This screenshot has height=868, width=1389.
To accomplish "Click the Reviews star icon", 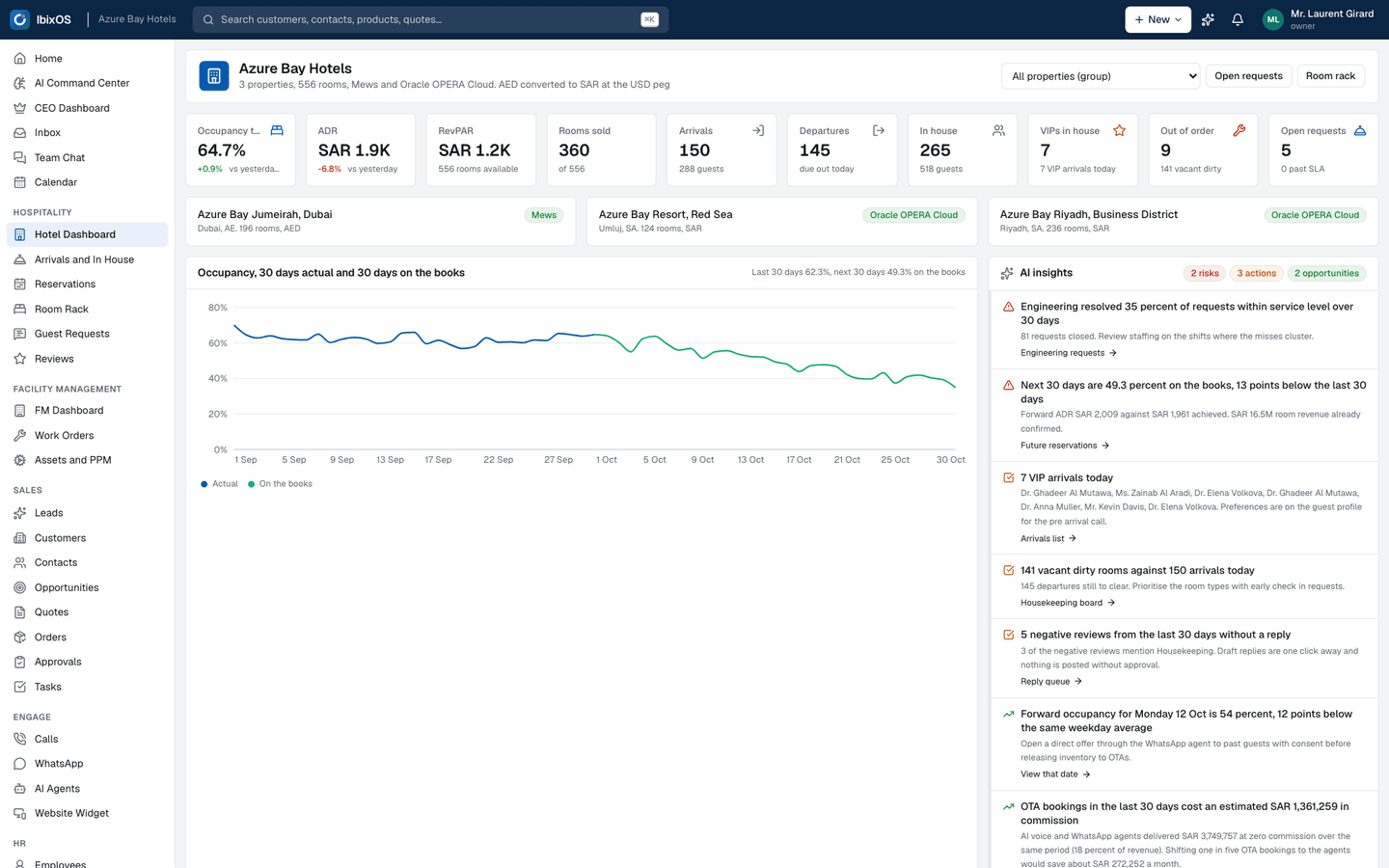I will tap(20, 359).
